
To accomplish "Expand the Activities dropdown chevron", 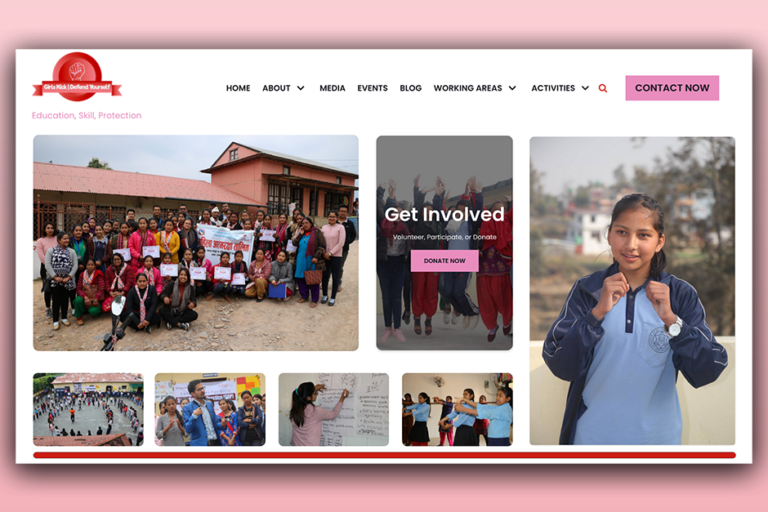I will click(x=585, y=88).
